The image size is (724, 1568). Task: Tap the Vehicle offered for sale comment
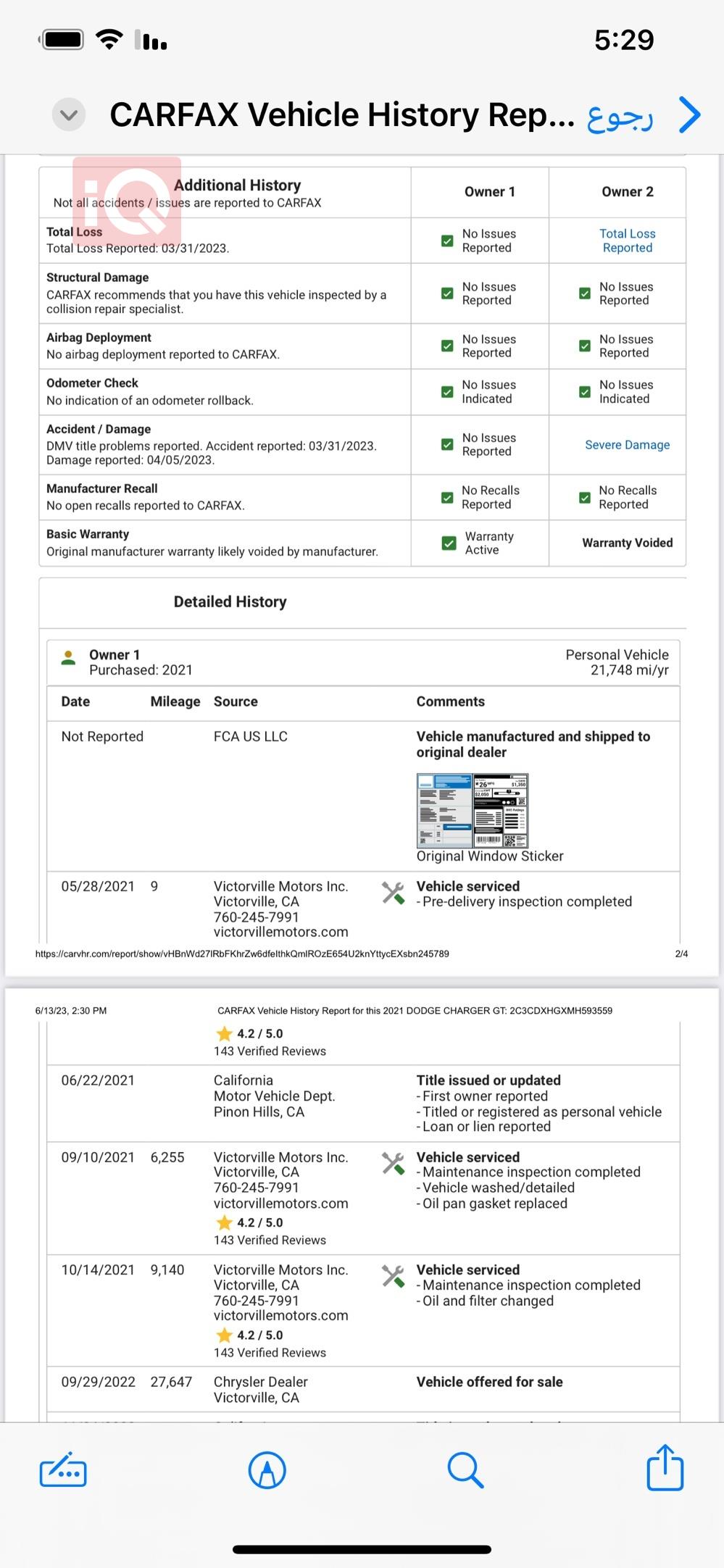(489, 1382)
